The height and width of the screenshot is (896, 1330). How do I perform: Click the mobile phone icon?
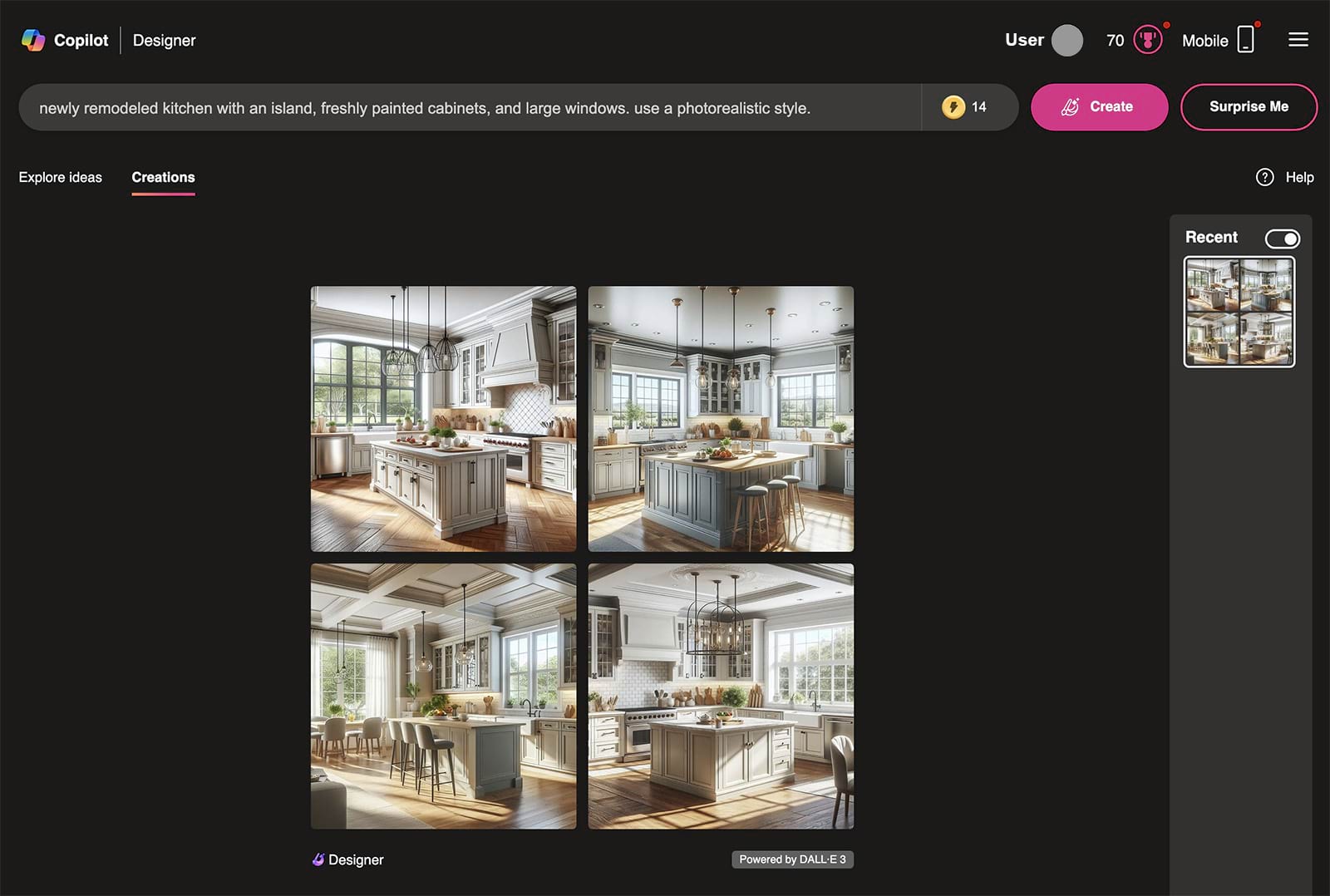tap(1245, 40)
